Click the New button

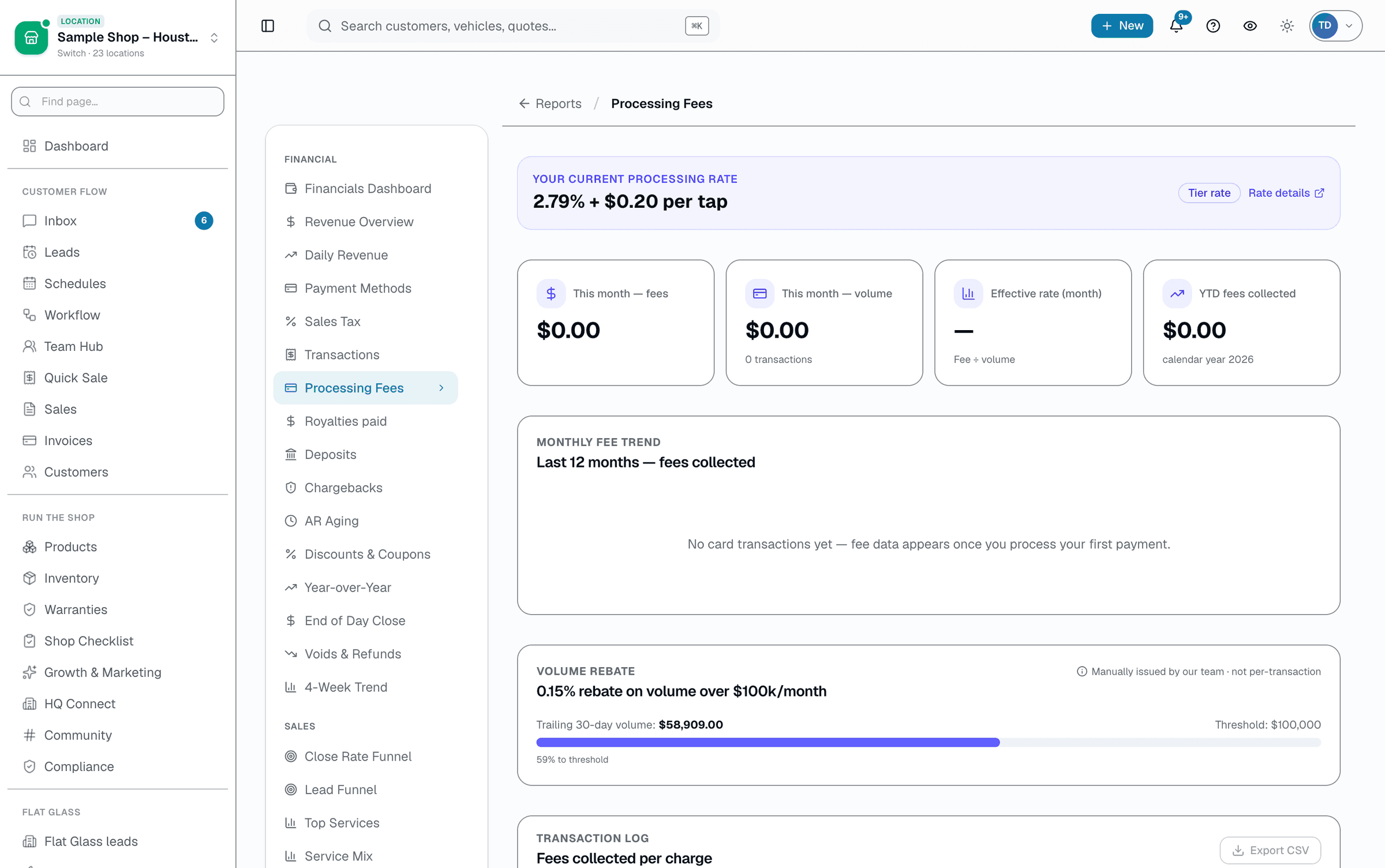[1122, 26]
